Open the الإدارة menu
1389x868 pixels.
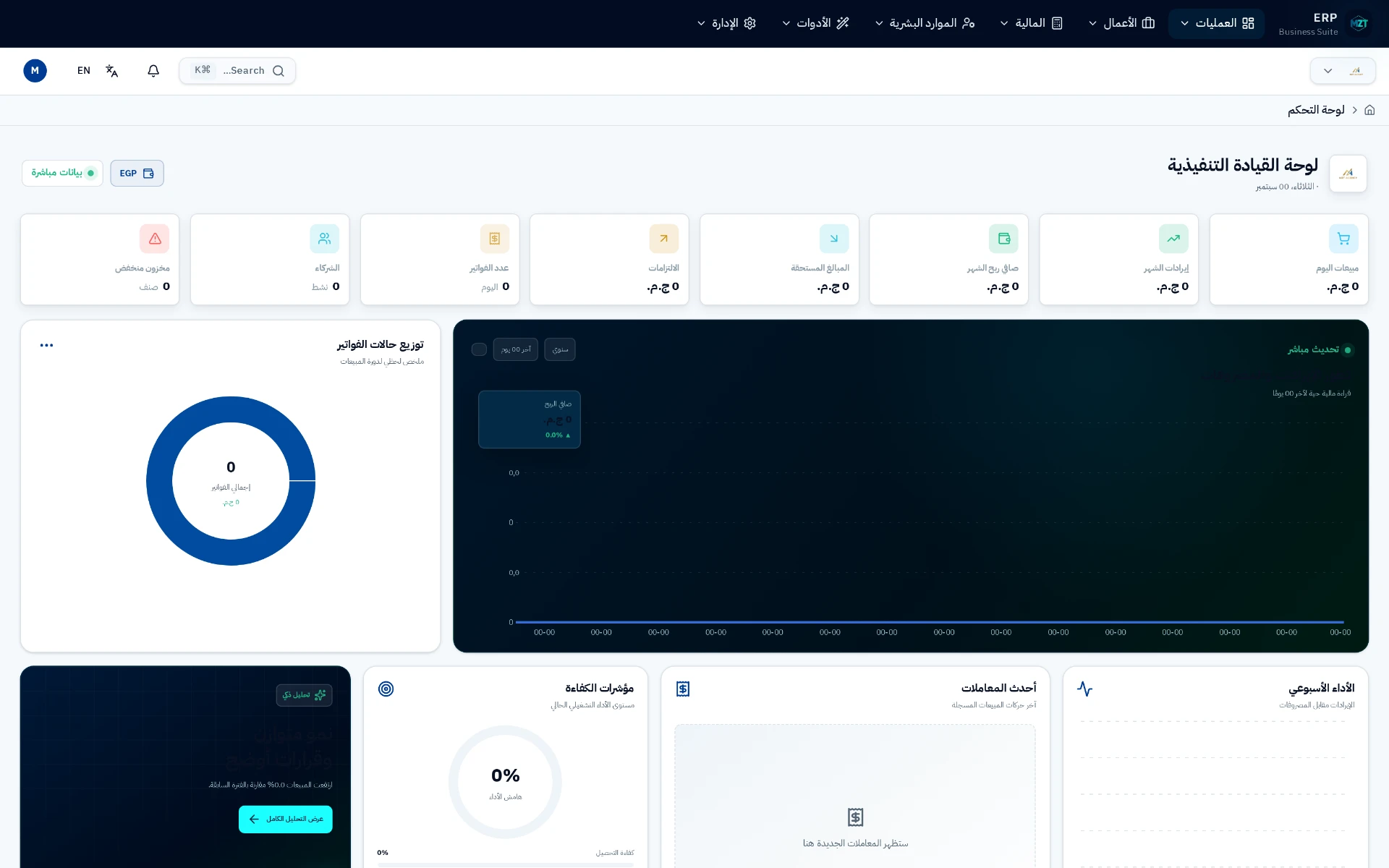(x=727, y=23)
